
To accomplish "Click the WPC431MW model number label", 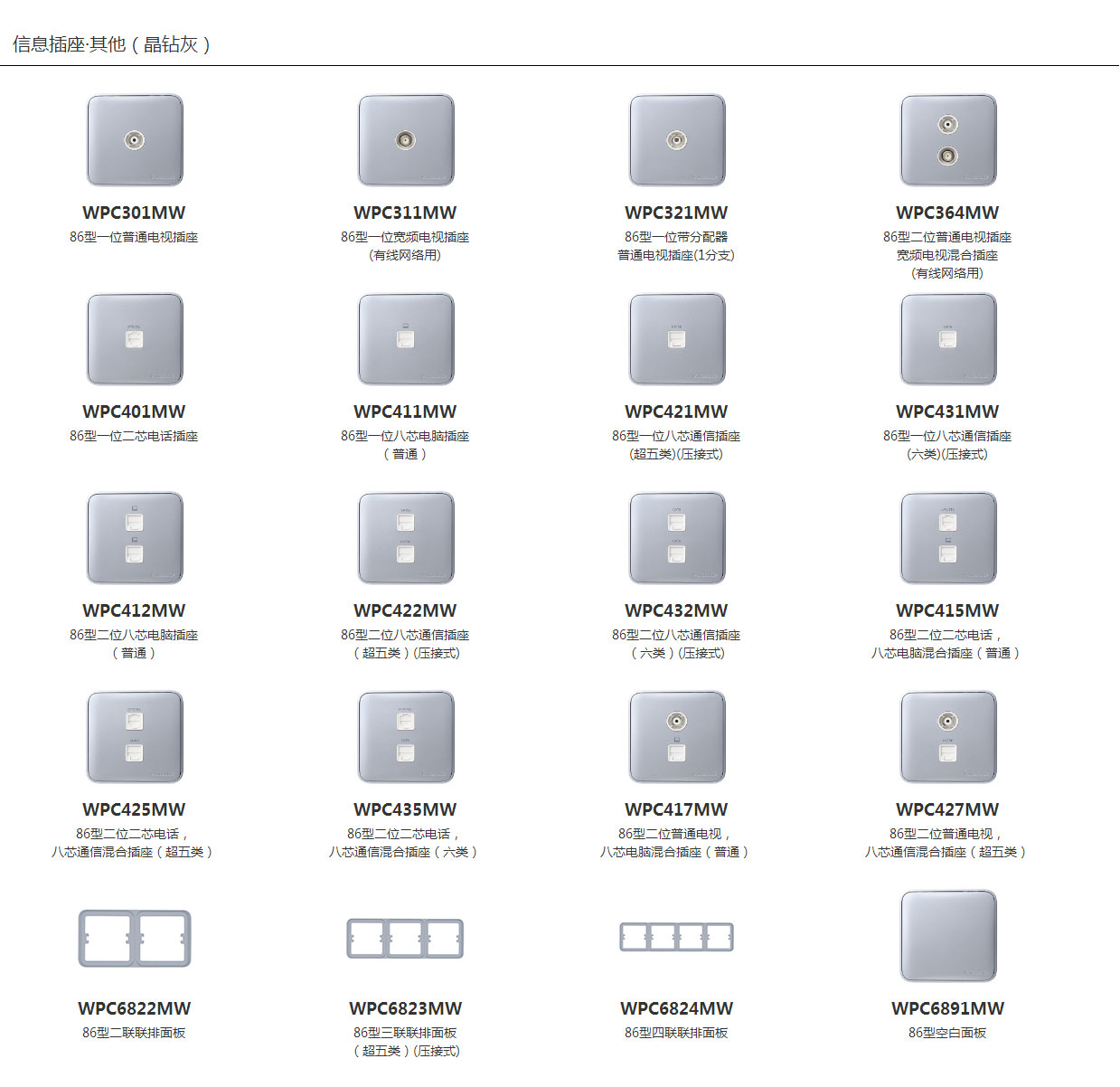I will point(947,412).
